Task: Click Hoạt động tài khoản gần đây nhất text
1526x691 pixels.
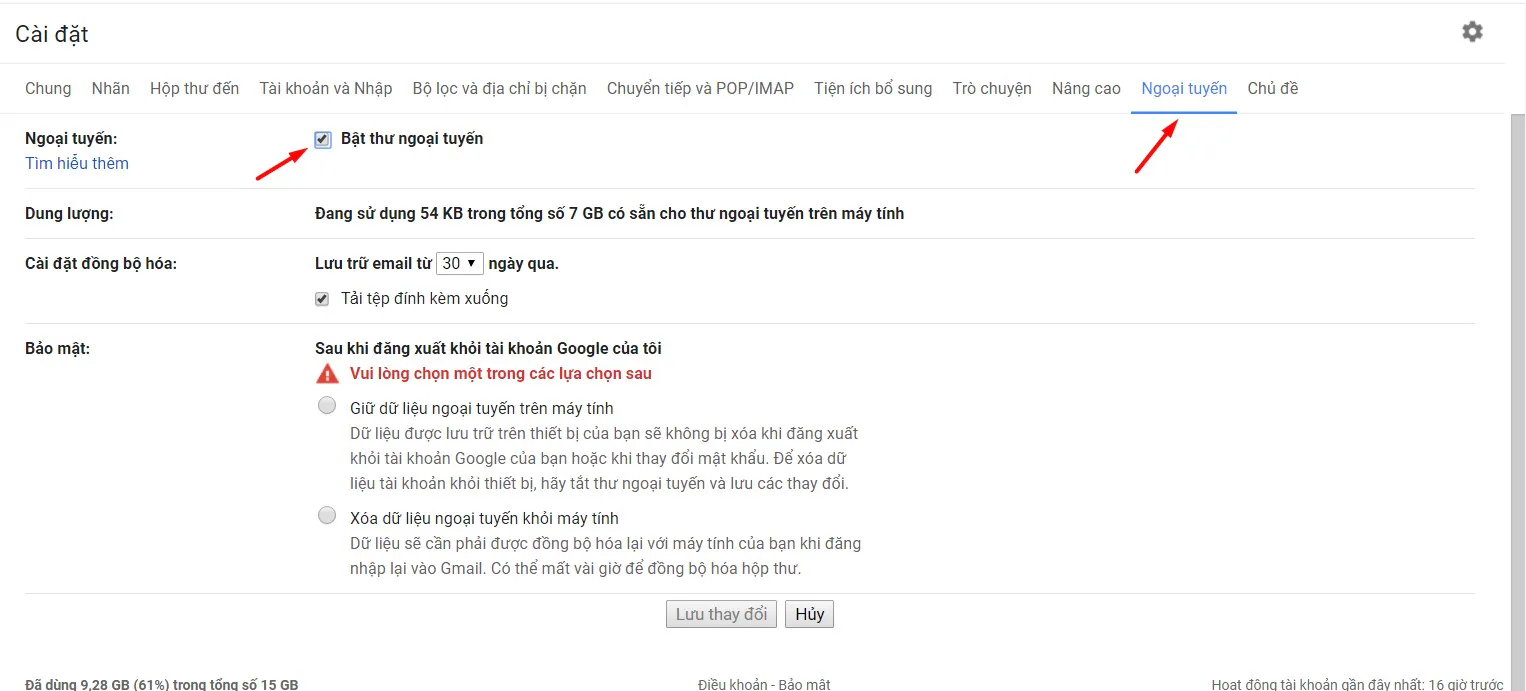Action: (x=1357, y=685)
